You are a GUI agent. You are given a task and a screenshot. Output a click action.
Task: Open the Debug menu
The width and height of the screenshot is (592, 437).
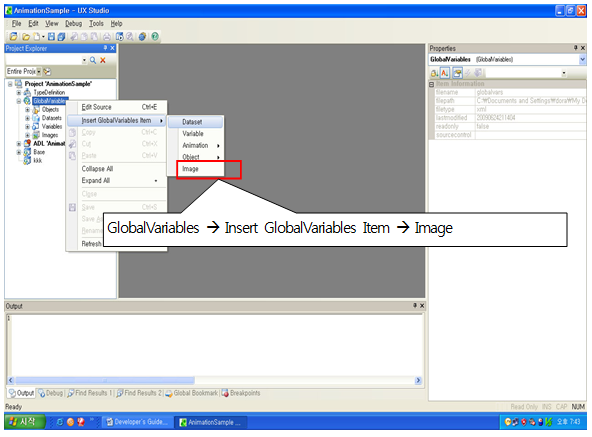click(73, 23)
